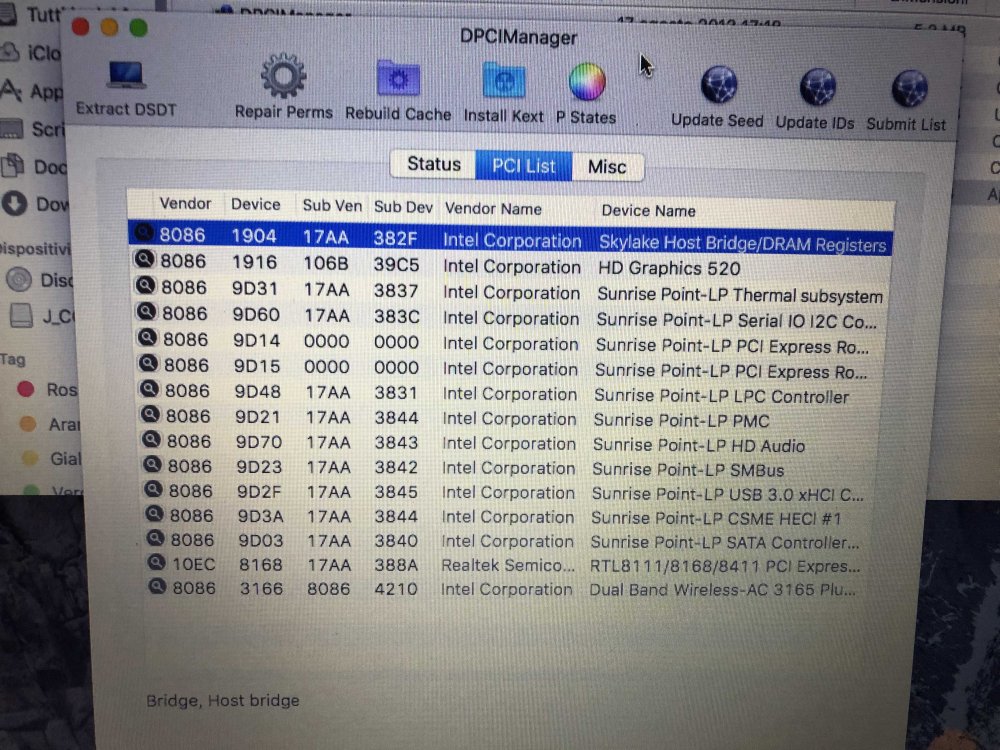Click magnifier icon of HD Audio row
The width and height of the screenshot is (1000, 750).
coord(151,439)
